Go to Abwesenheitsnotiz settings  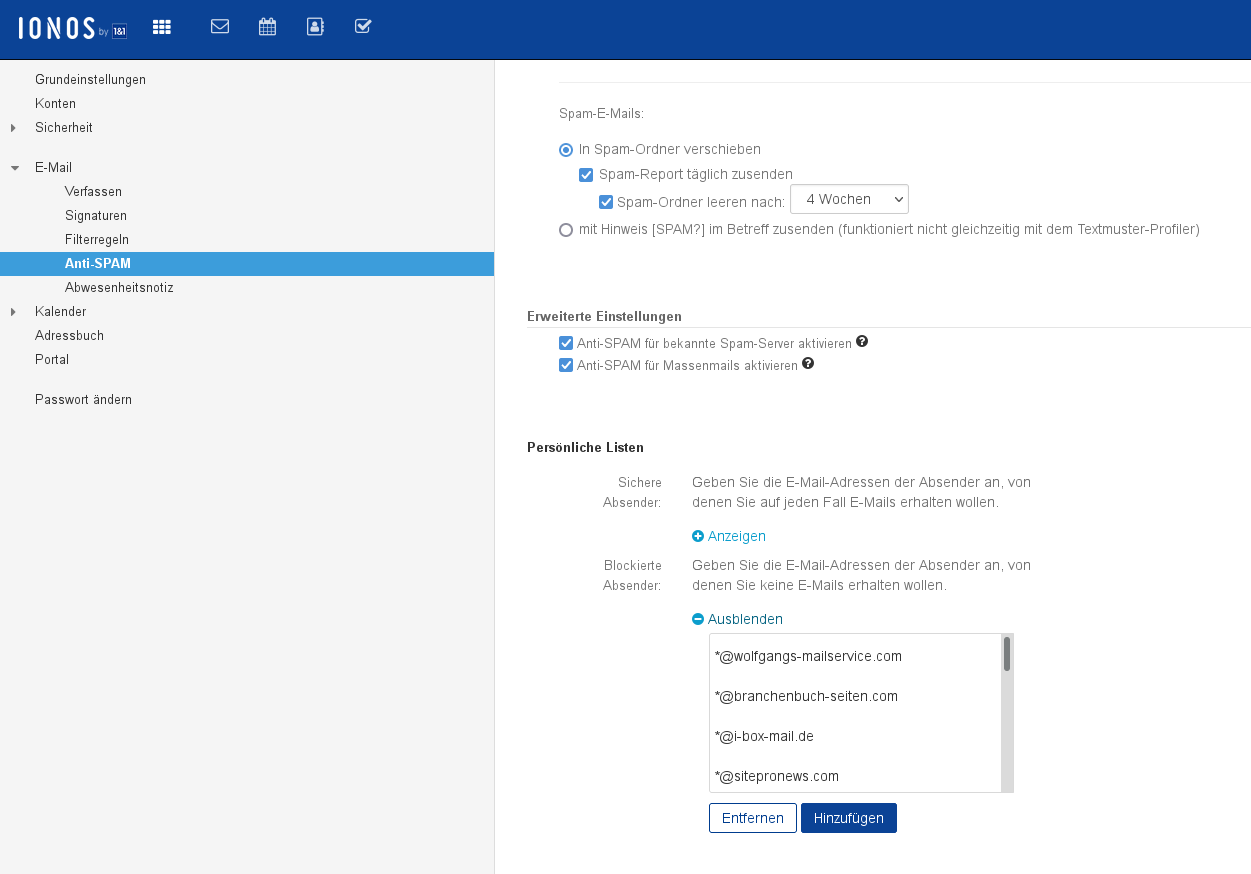click(x=119, y=288)
